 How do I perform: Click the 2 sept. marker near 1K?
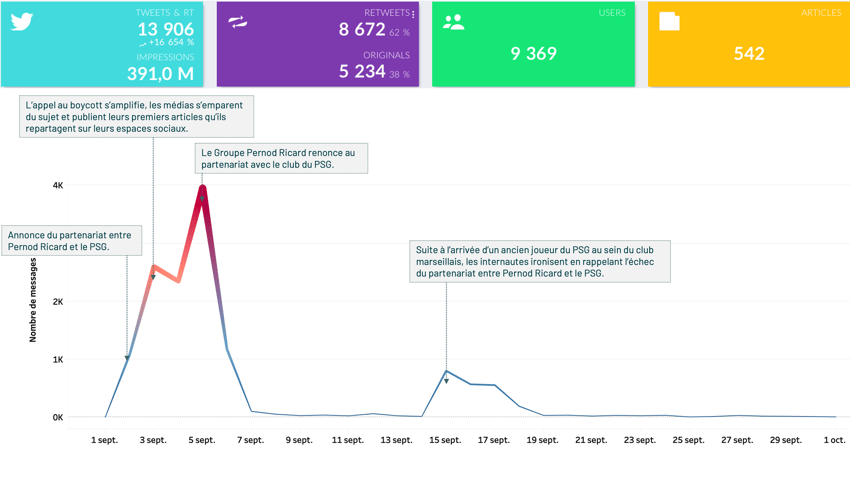point(127,358)
